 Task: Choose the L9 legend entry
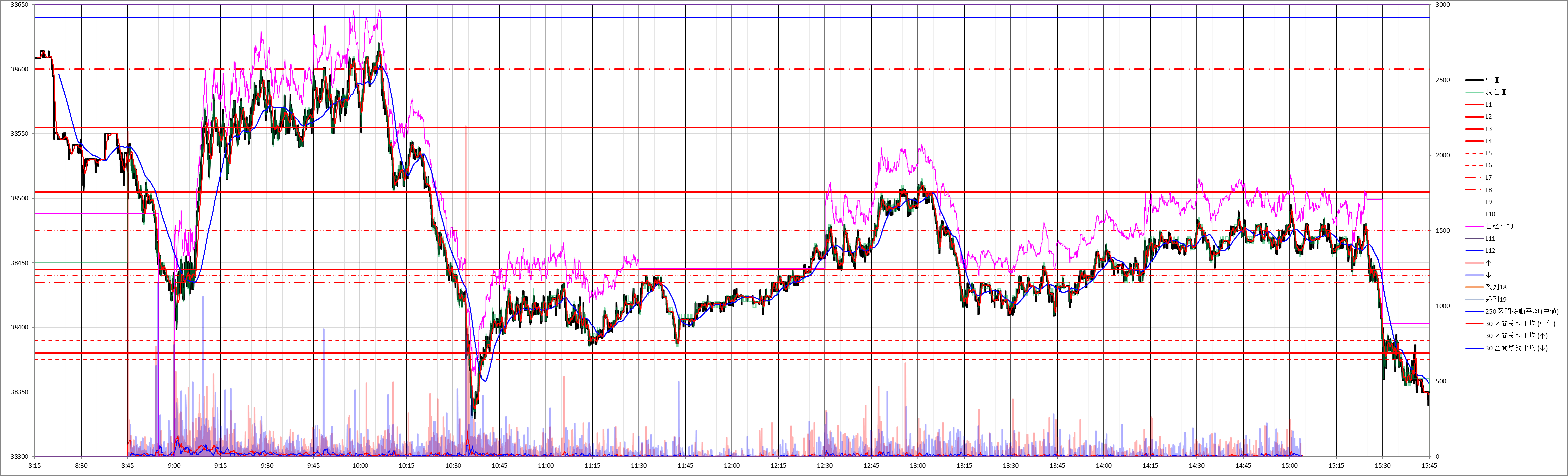(x=1479, y=202)
